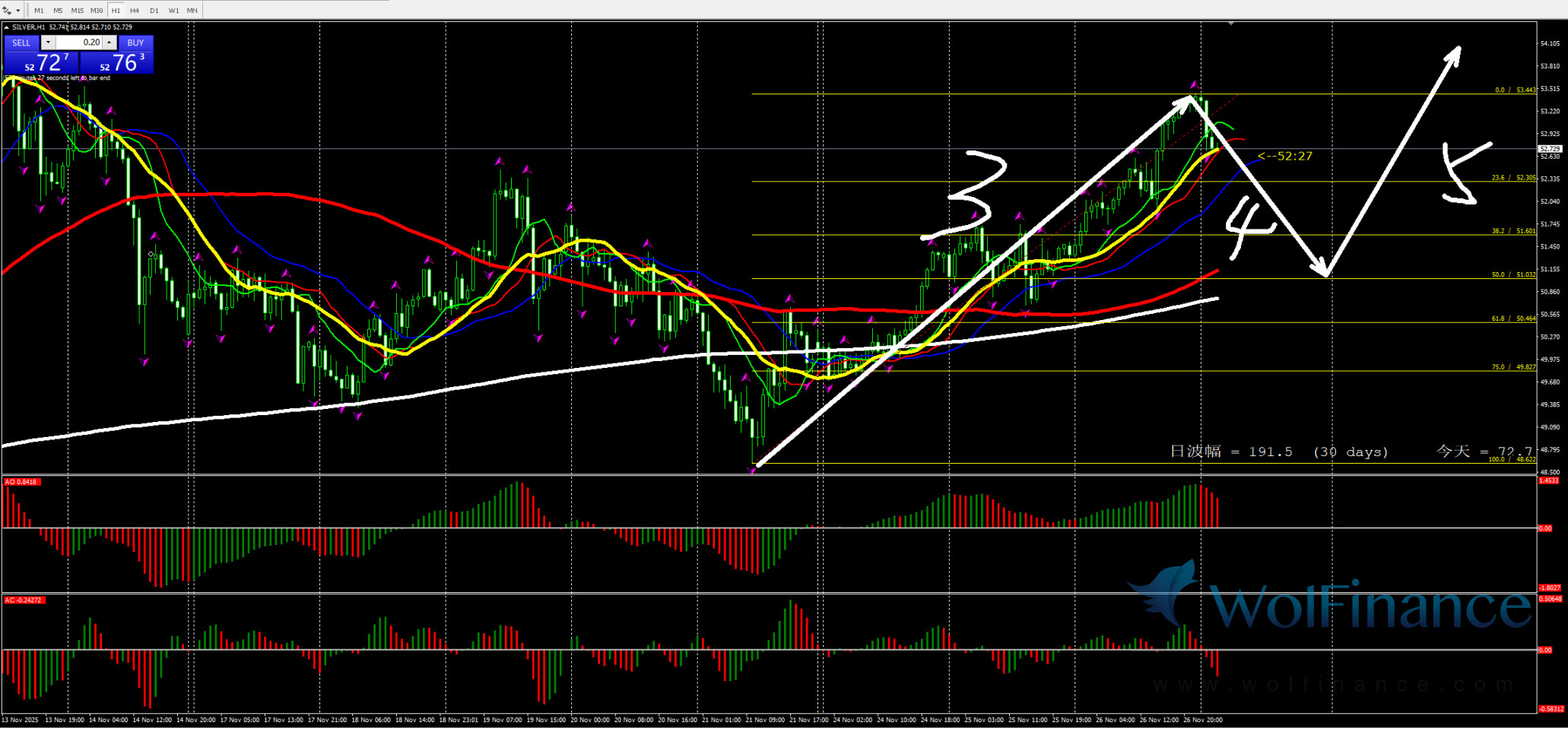The width and height of the screenshot is (1568, 729).
Task: Increase lot volume with up arrow
Action: [110, 43]
